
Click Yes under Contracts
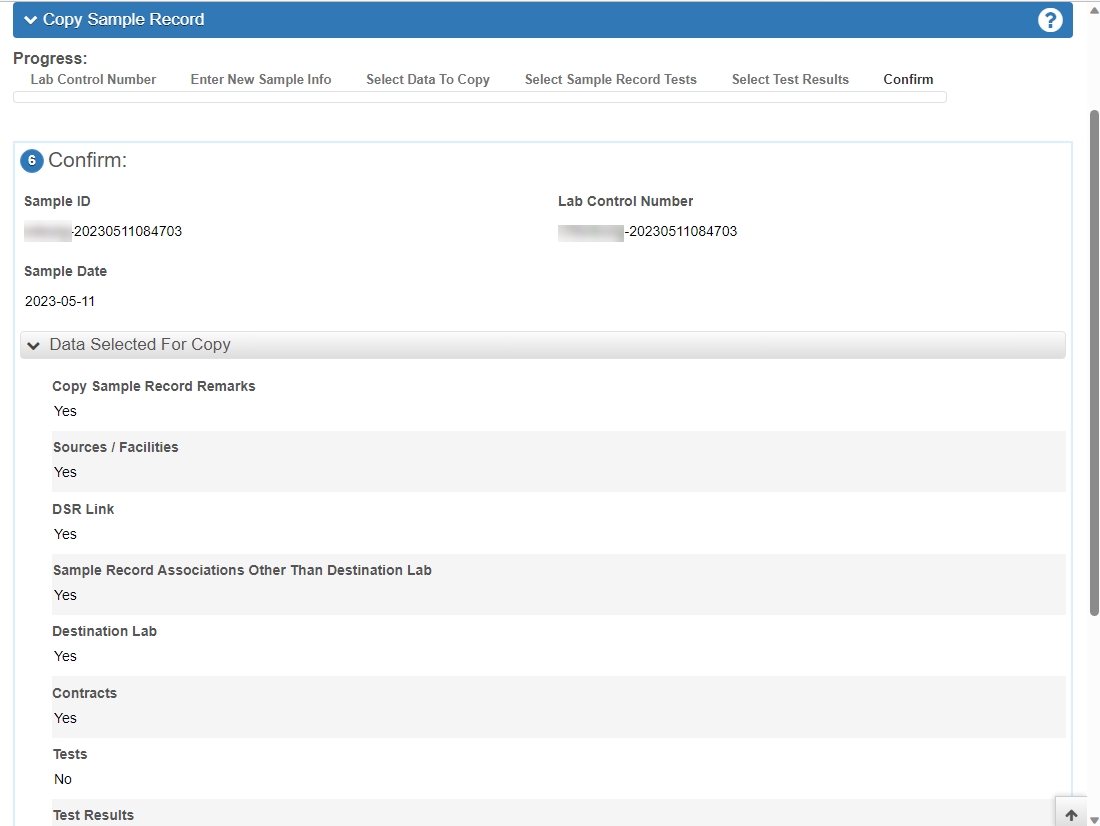(65, 718)
